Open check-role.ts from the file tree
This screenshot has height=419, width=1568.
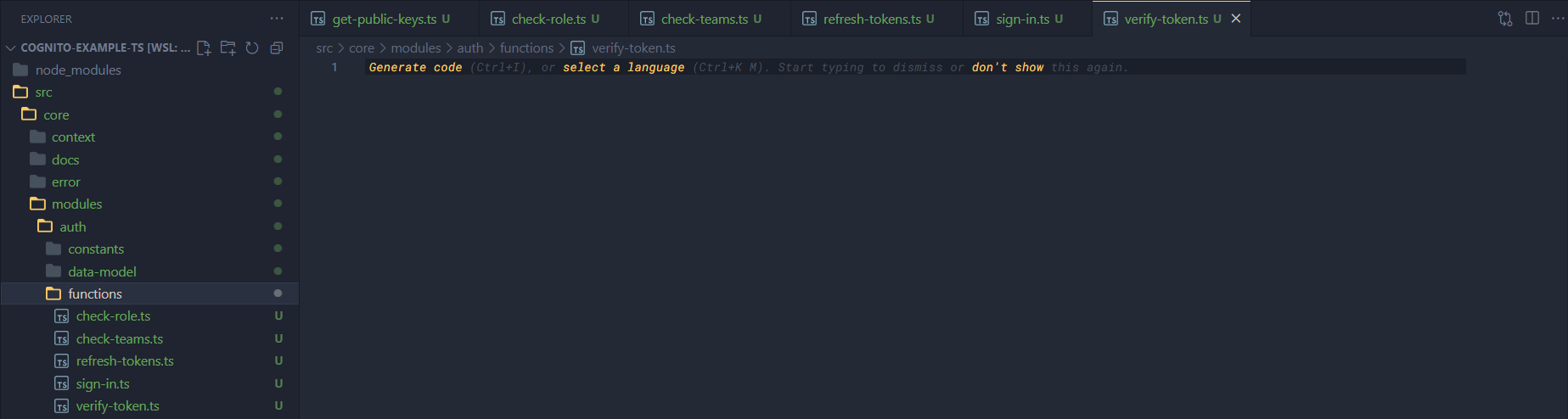[149, 316]
